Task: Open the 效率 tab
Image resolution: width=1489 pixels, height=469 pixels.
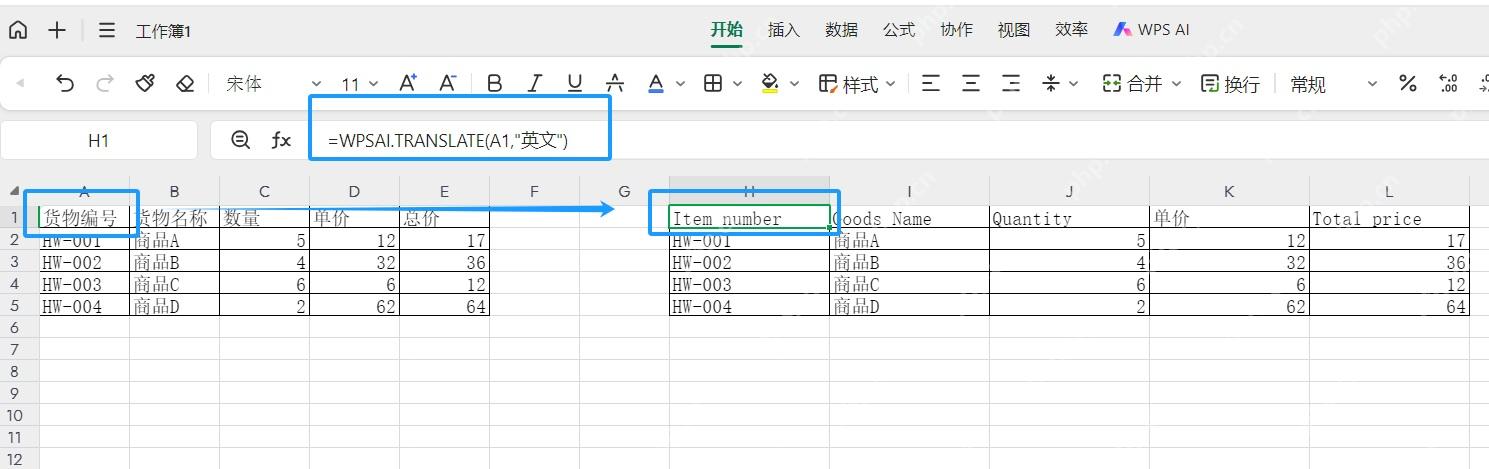Action: [1072, 29]
